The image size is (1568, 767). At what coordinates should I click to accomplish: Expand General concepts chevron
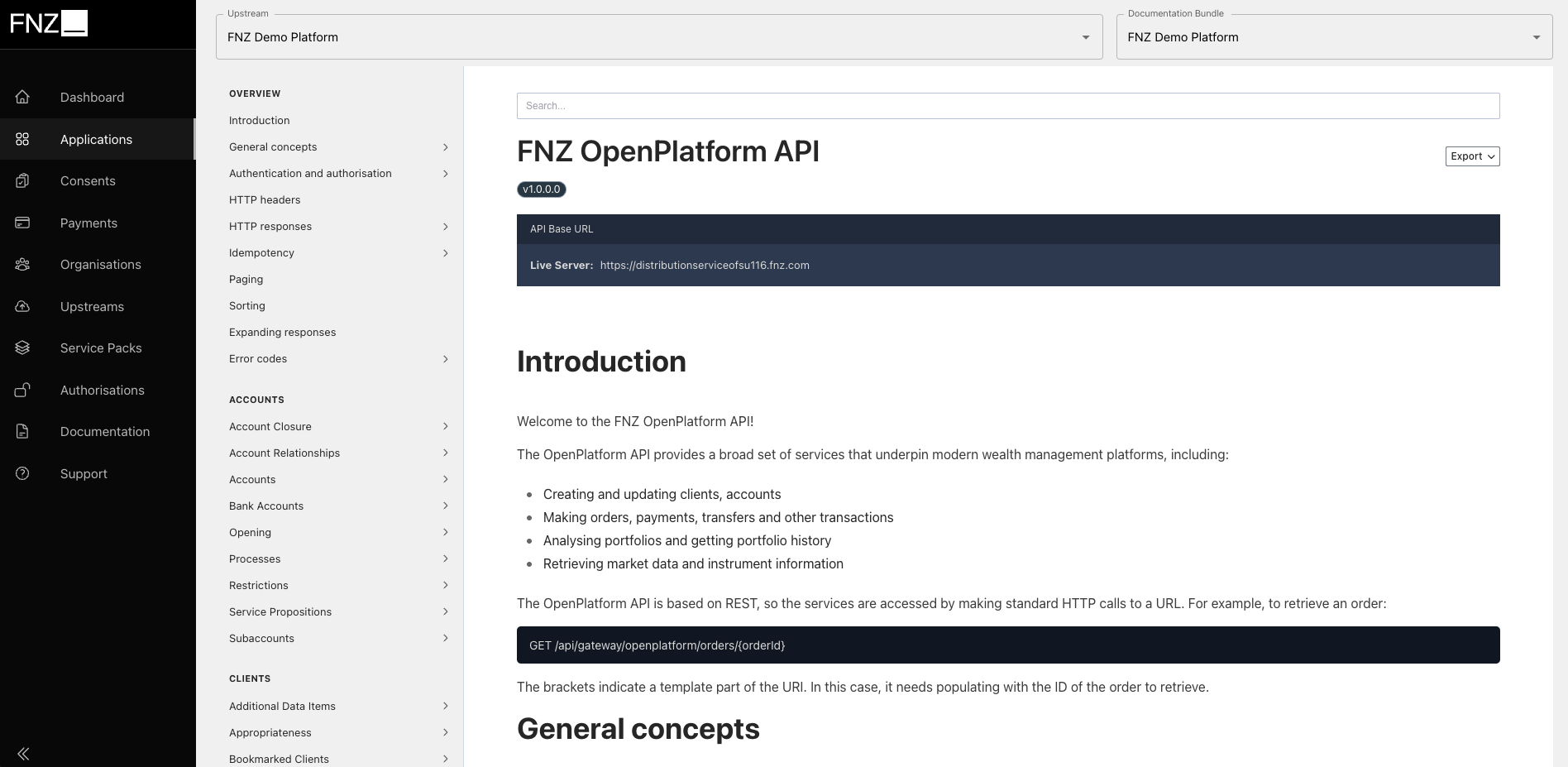pyautogui.click(x=445, y=146)
